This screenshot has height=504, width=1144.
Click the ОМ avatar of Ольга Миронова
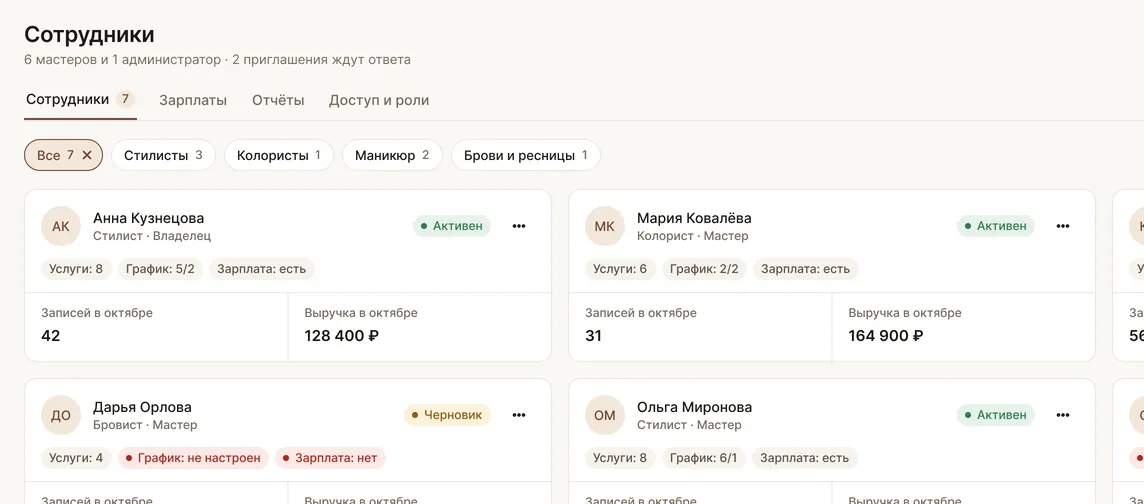[605, 415]
